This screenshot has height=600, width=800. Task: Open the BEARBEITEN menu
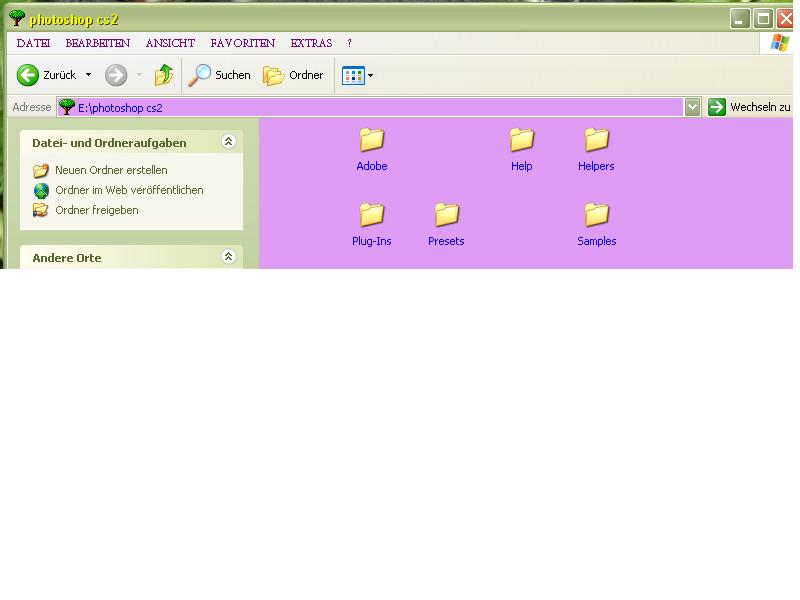pyautogui.click(x=97, y=43)
